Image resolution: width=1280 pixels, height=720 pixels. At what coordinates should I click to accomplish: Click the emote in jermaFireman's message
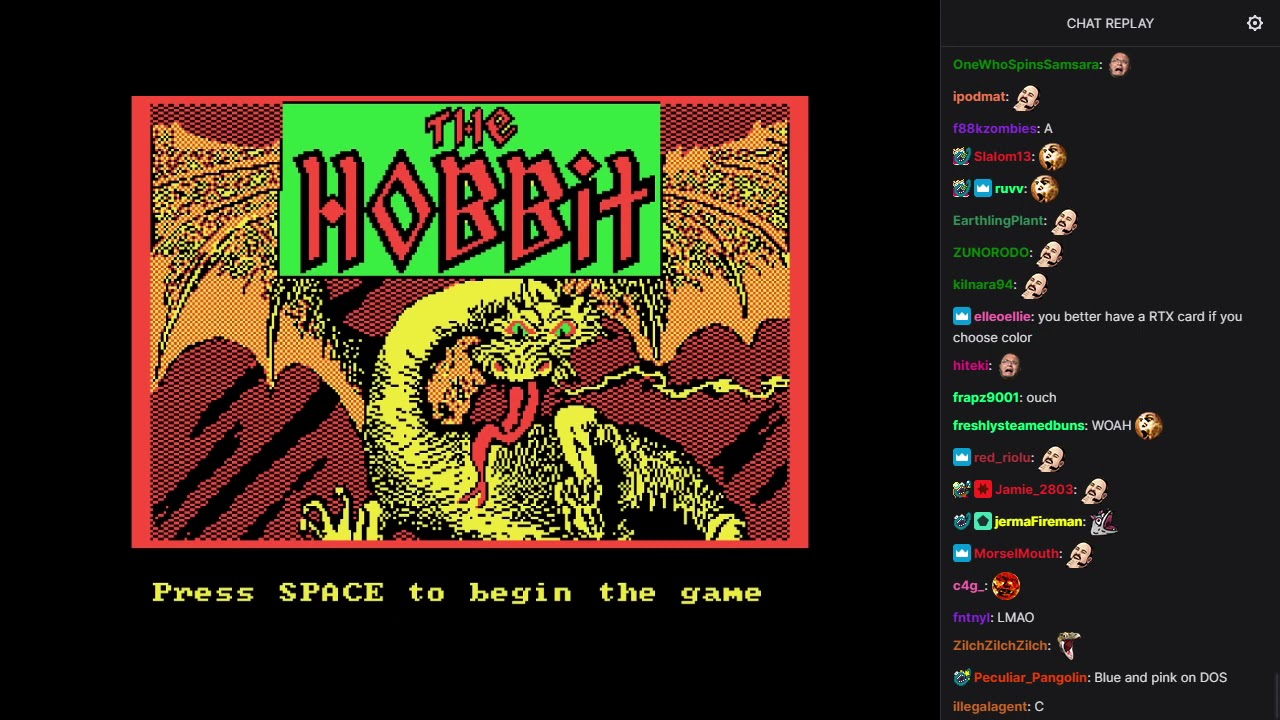1102,521
